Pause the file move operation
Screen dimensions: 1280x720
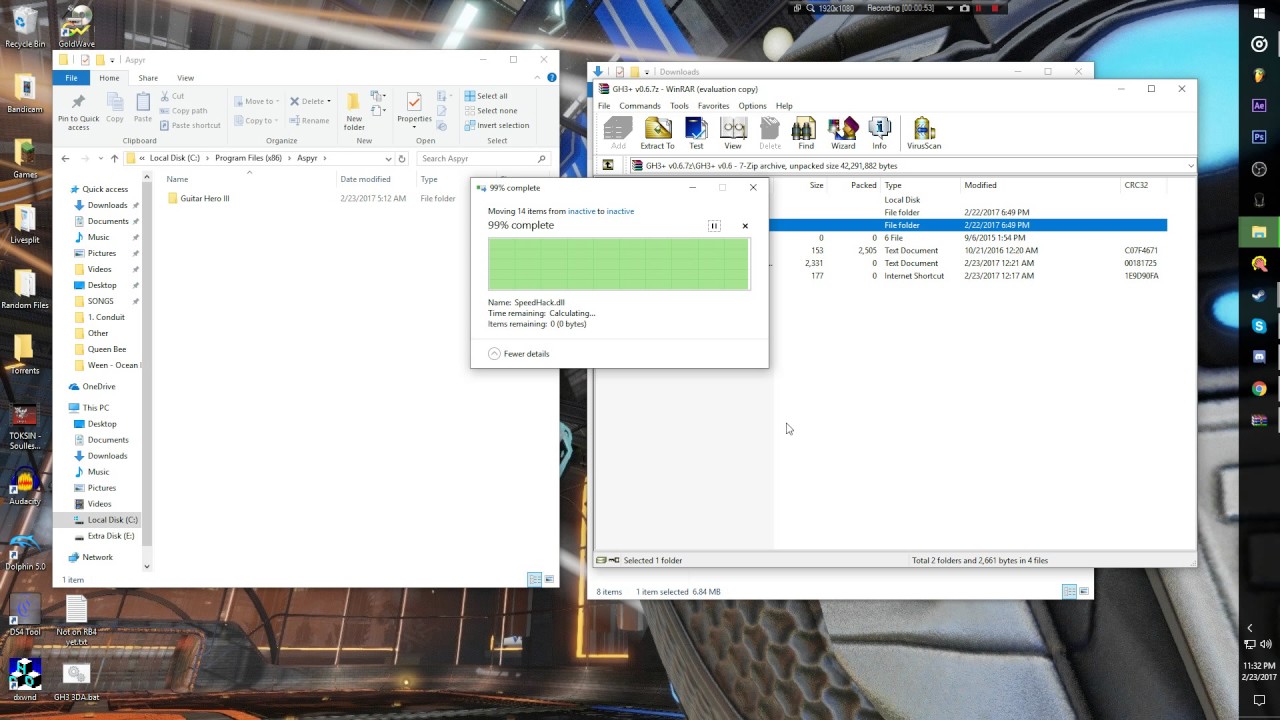coord(714,226)
